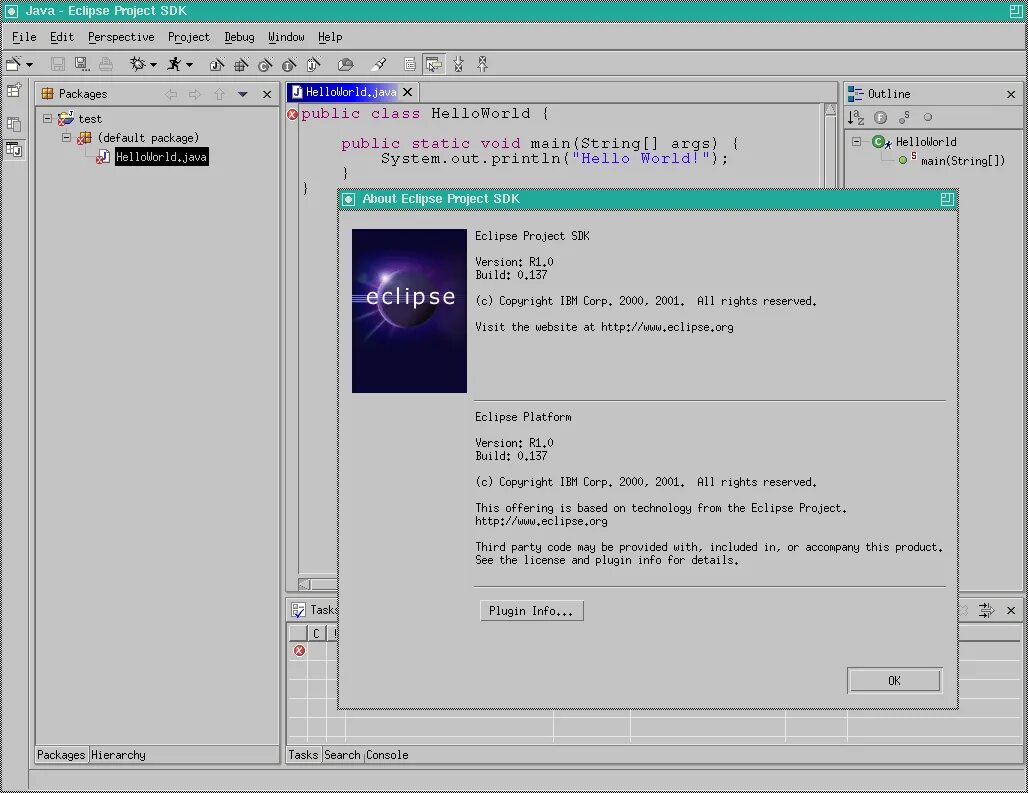
Task: Toggle the Show Text Hover button
Action: 433,64
